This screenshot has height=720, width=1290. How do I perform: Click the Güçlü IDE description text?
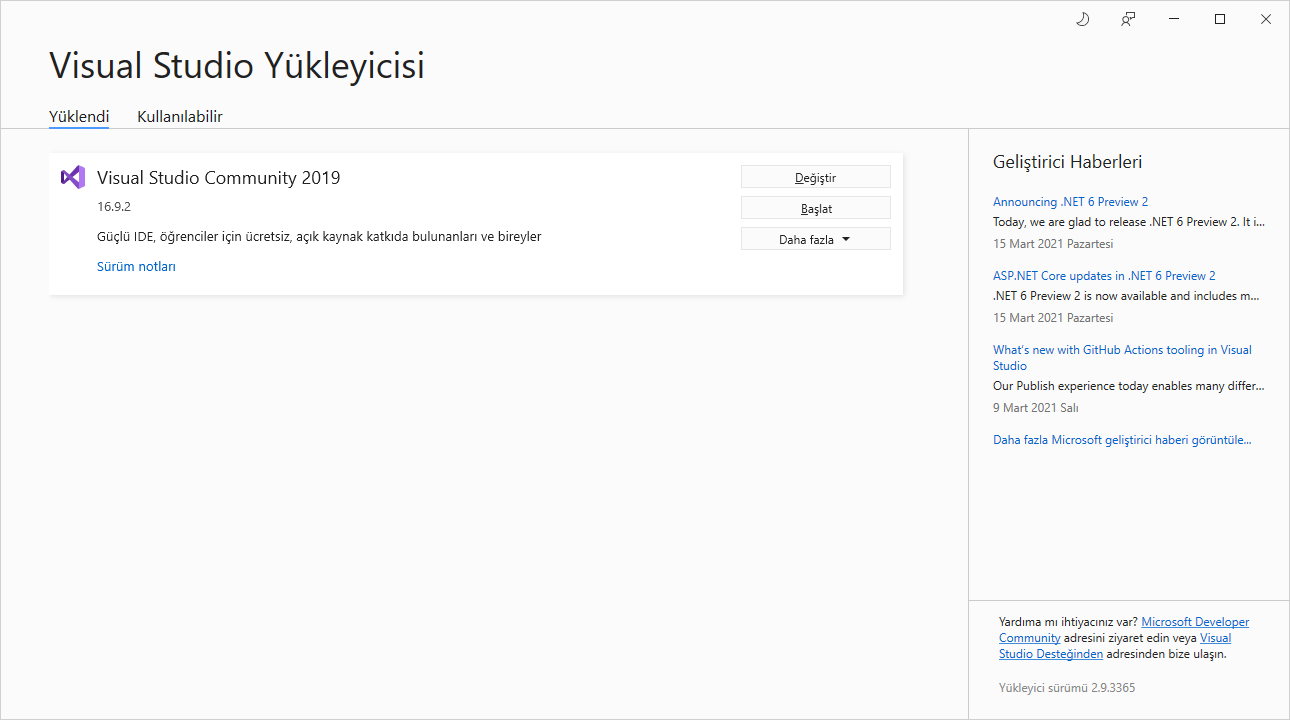pyautogui.click(x=319, y=237)
